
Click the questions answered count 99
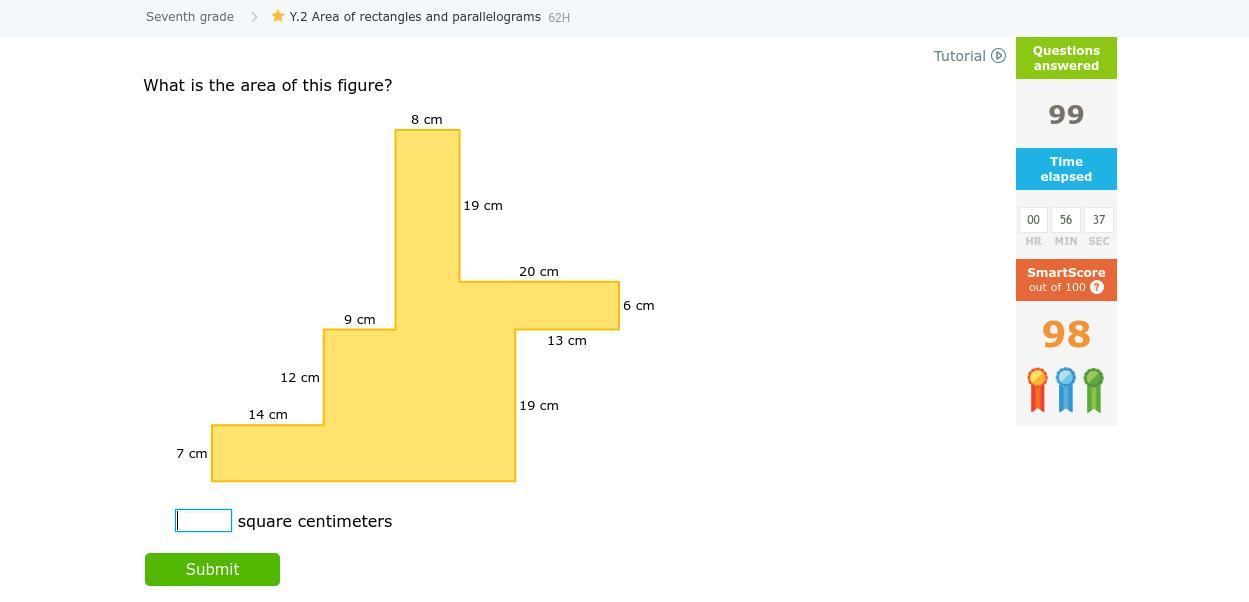pos(1066,114)
